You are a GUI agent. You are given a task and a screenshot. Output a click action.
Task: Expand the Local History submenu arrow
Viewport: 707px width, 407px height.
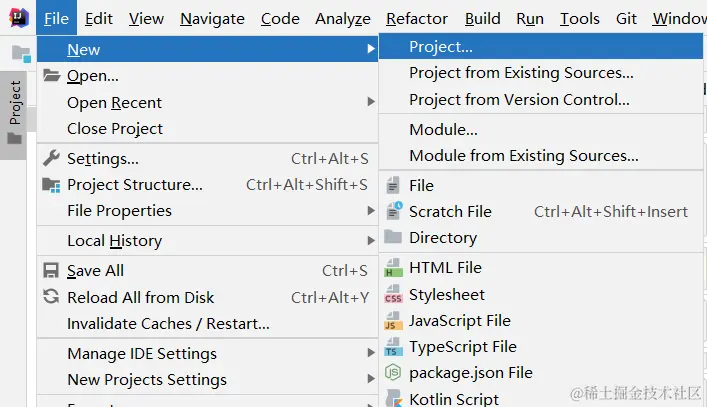coord(371,241)
